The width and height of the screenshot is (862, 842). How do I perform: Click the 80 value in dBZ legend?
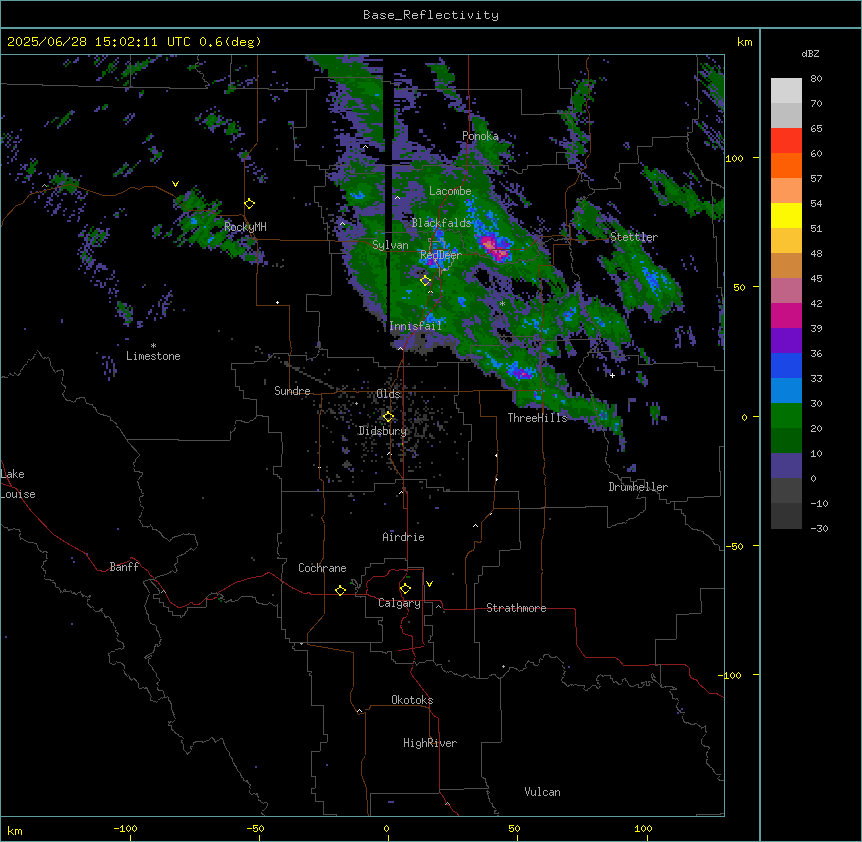816,79
